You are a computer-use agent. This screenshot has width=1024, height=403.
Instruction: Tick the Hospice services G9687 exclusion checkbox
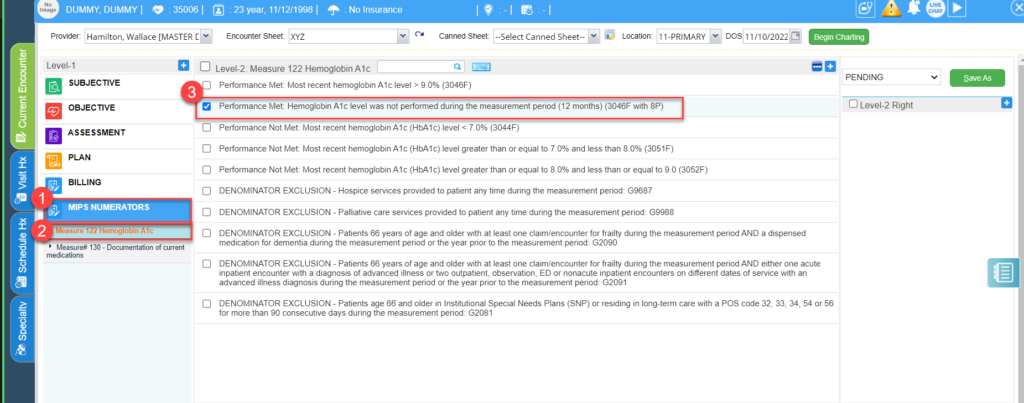coord(207,191)
